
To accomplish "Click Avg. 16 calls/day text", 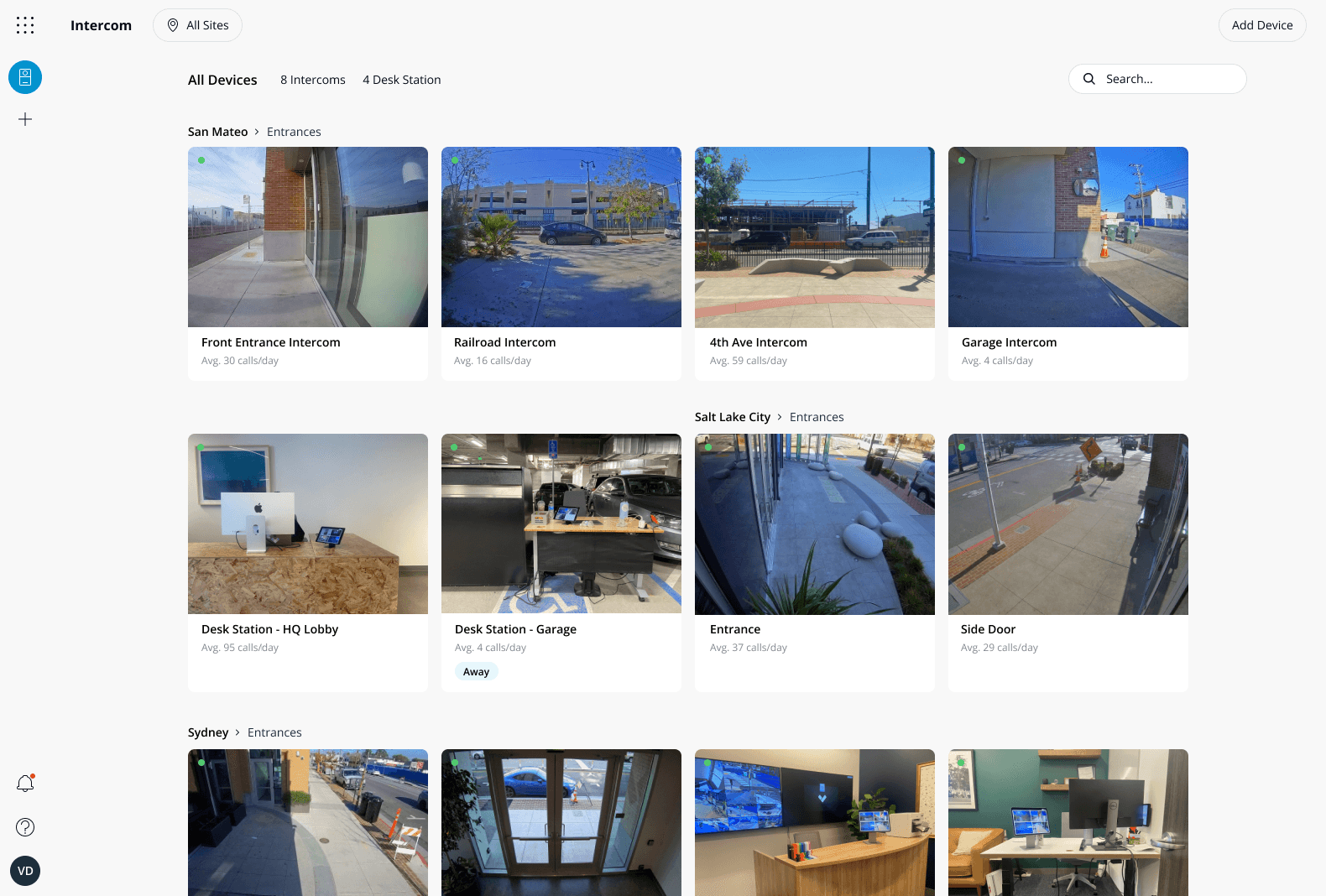I will pos(493,361).
